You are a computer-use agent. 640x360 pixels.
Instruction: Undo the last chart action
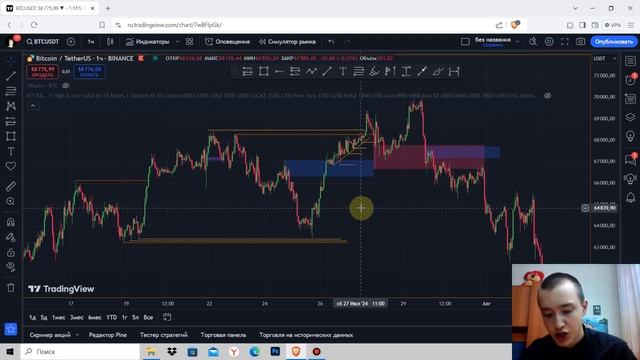[x=331, y=42]
